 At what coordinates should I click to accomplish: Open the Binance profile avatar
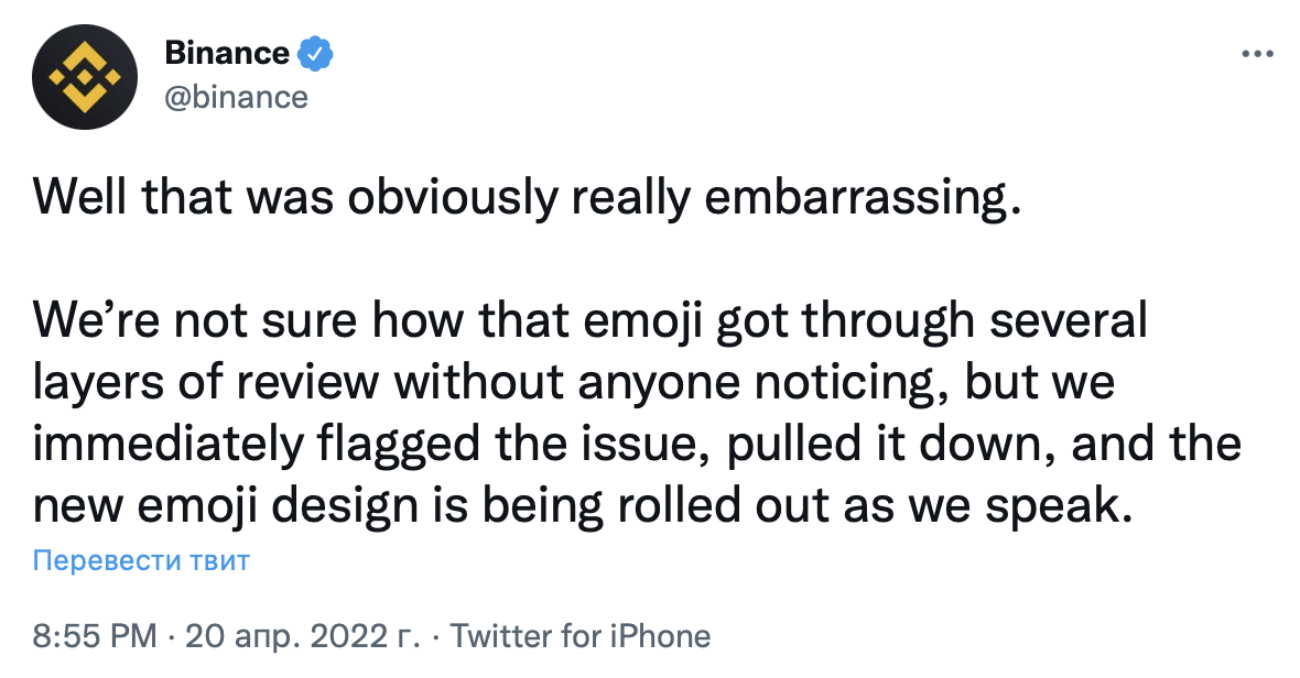tap(84, 77)
